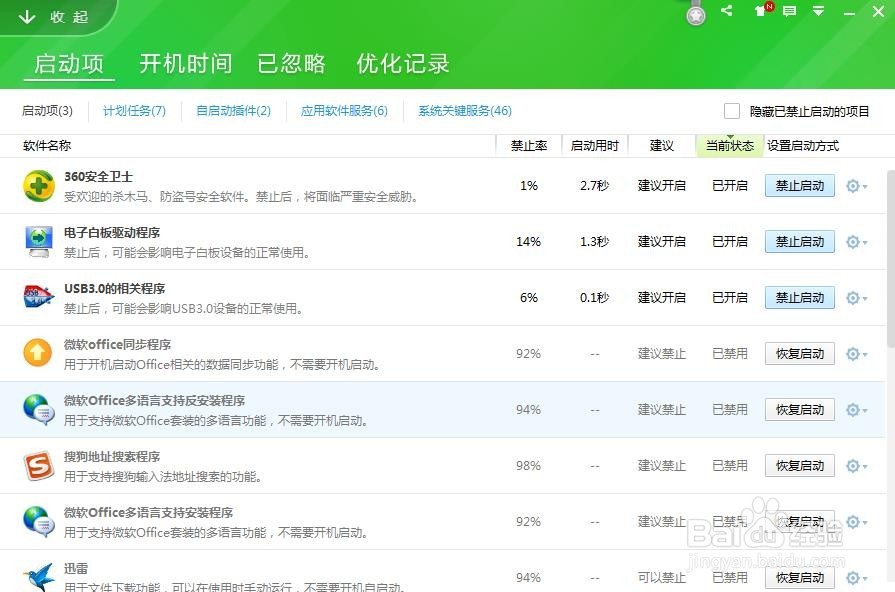Collapse panel with the 收起 arrow
Screen dimensions: 895x592
coord(53,17)
